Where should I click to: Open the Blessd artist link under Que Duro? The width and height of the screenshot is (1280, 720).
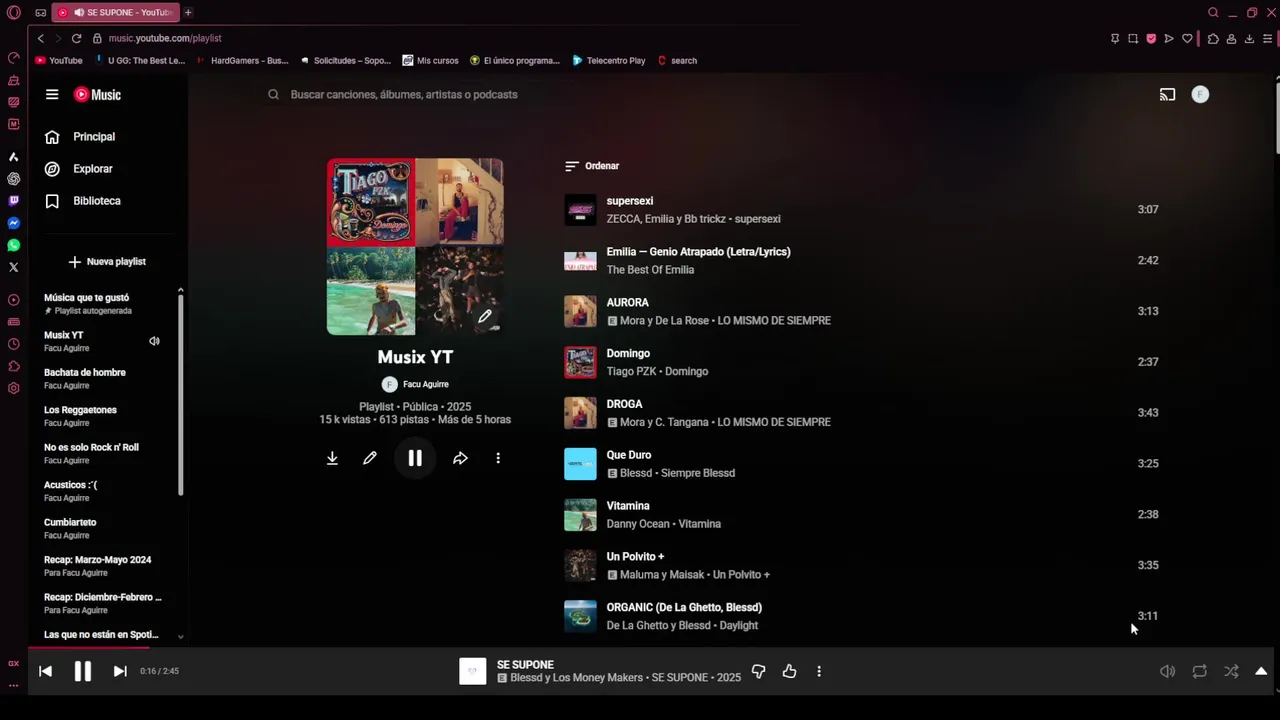636,474
